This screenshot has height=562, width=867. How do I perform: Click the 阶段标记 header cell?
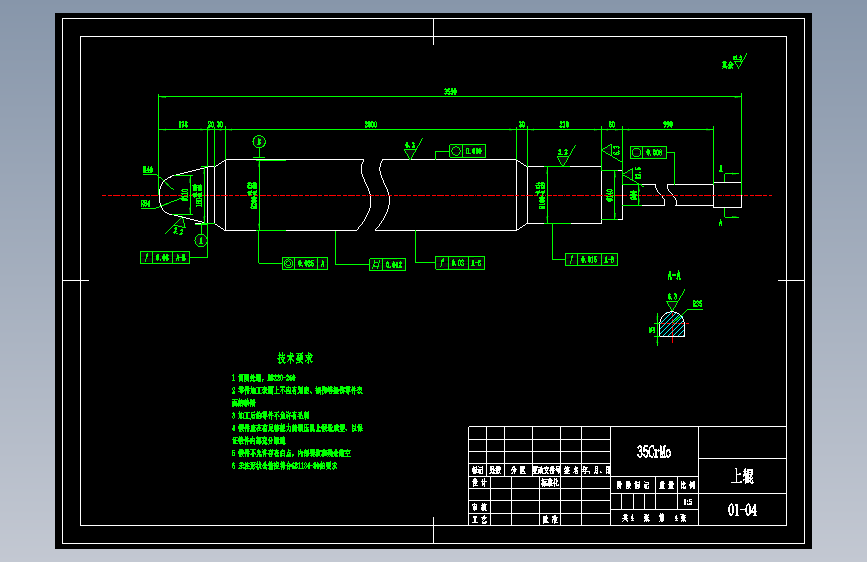(633, 485)
